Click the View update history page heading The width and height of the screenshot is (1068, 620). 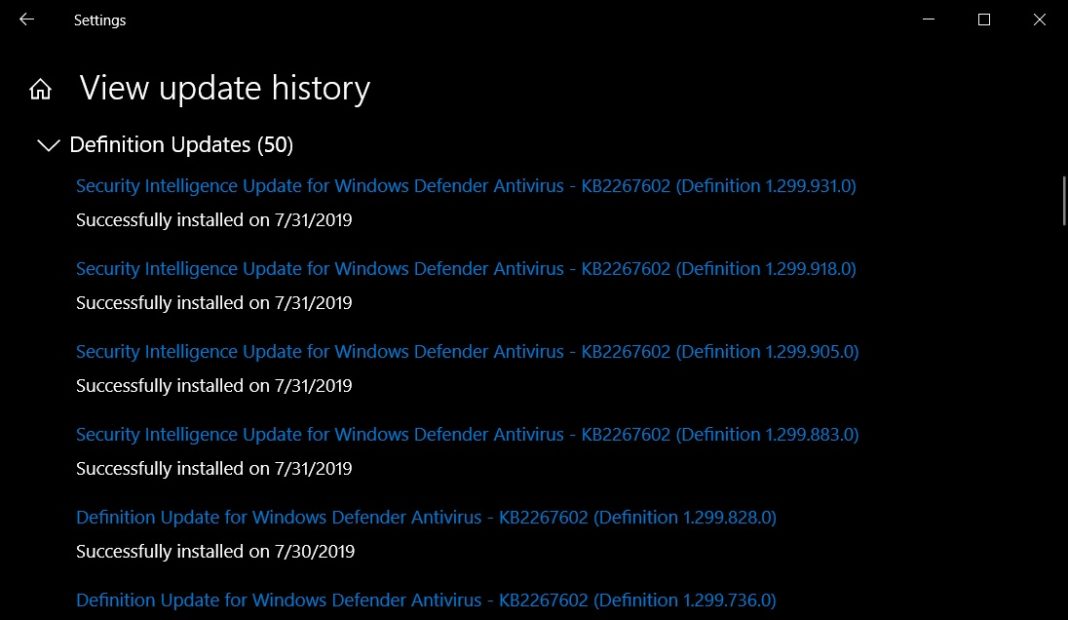(x=224, y=88)
